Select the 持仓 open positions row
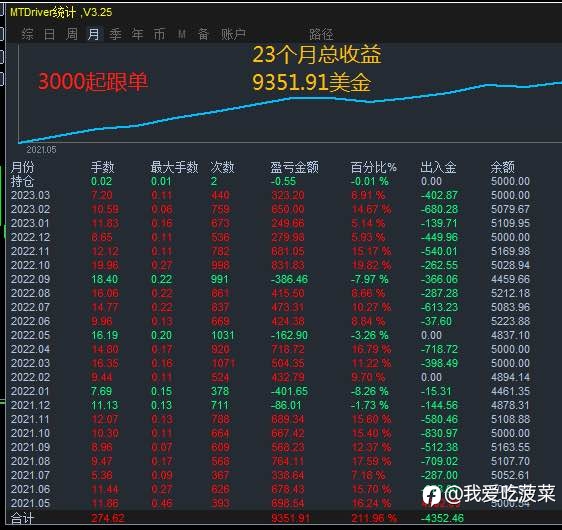Screen dimensions: 562x530 pos(271,181)
